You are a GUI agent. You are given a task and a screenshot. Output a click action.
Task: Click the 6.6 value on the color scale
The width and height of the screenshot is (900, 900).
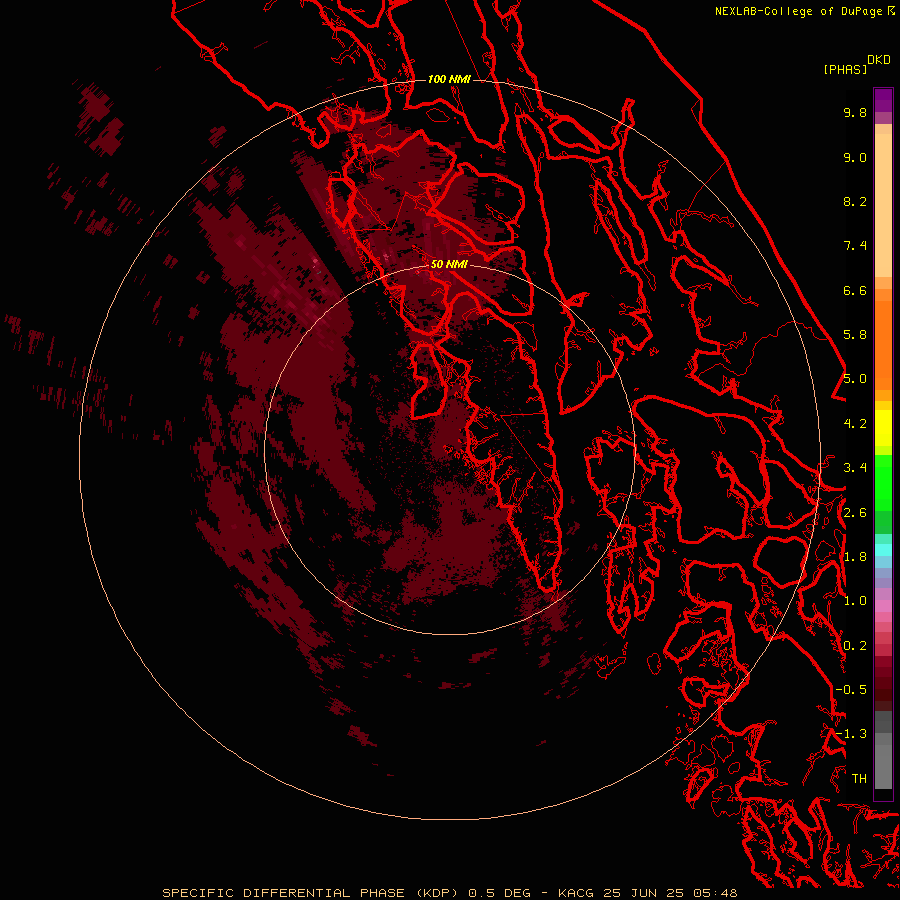855,290
